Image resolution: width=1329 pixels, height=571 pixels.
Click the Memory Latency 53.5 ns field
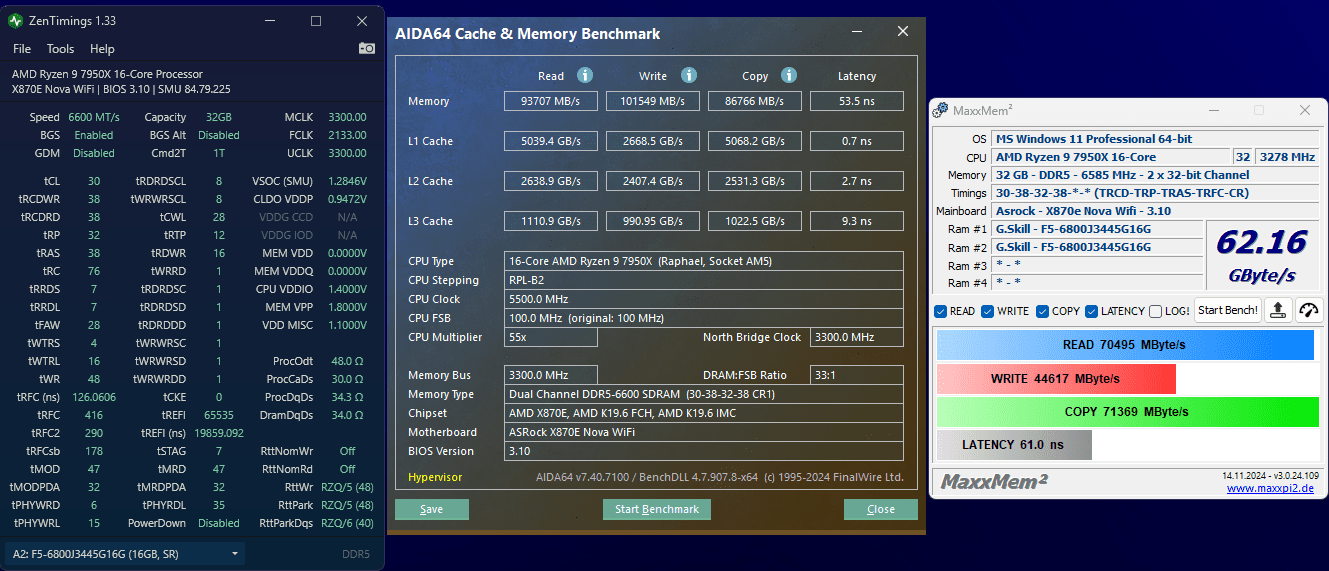tap(856, 101)
